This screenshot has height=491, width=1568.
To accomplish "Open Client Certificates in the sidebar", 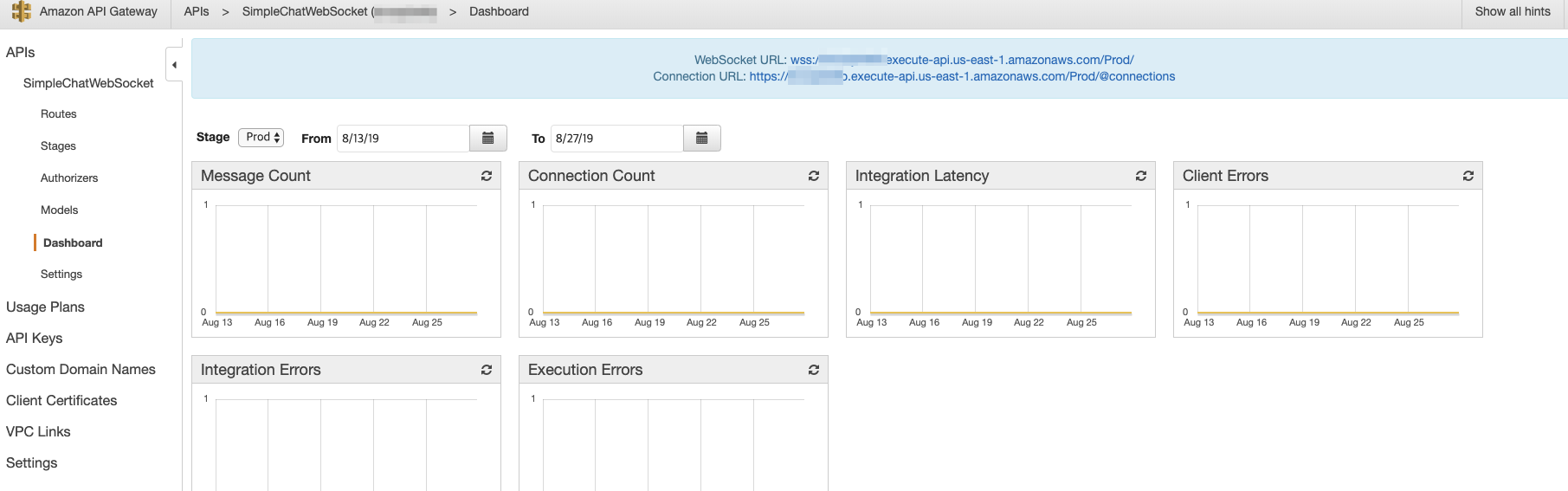I will click(61, 400).
